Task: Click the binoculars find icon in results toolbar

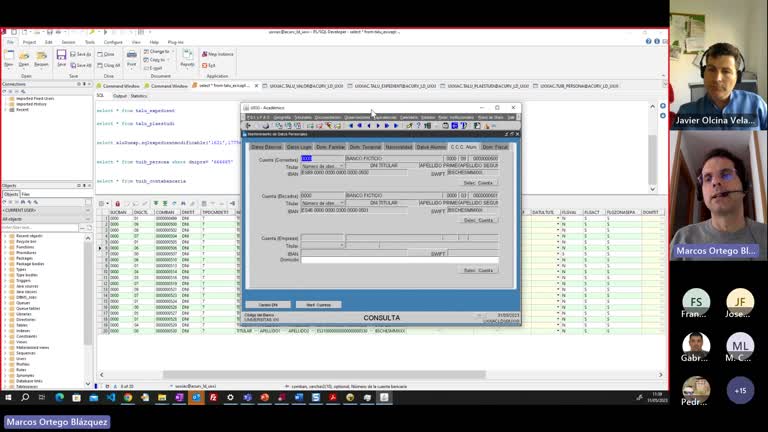Action: [x=183, y=203]
